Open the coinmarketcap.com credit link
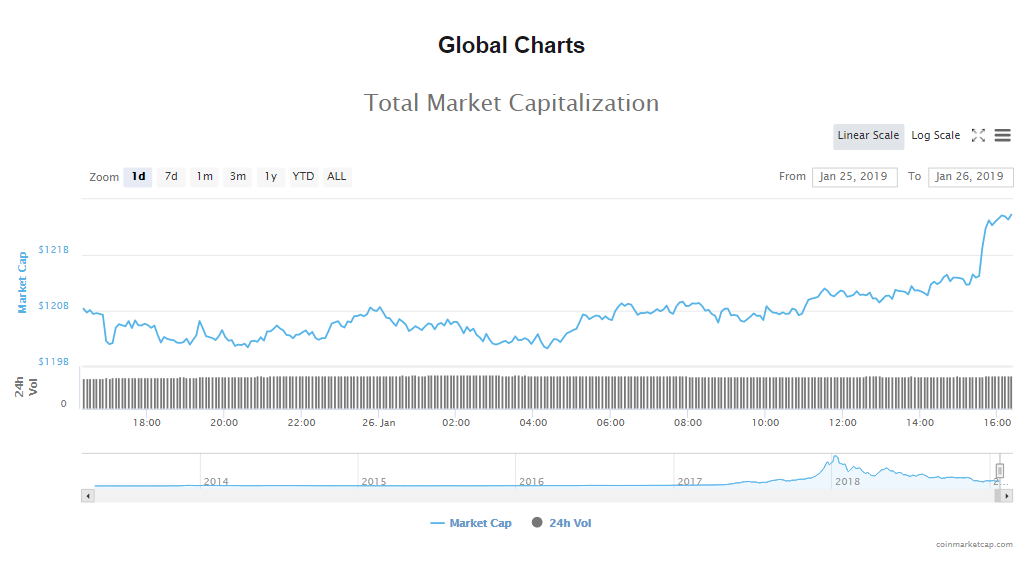 (974, 545)
